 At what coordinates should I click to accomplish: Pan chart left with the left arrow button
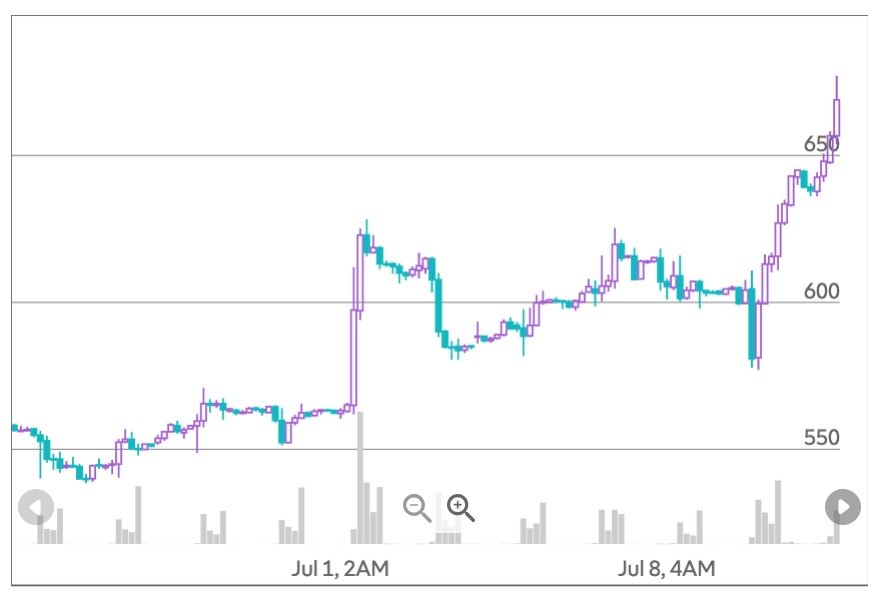36,507
